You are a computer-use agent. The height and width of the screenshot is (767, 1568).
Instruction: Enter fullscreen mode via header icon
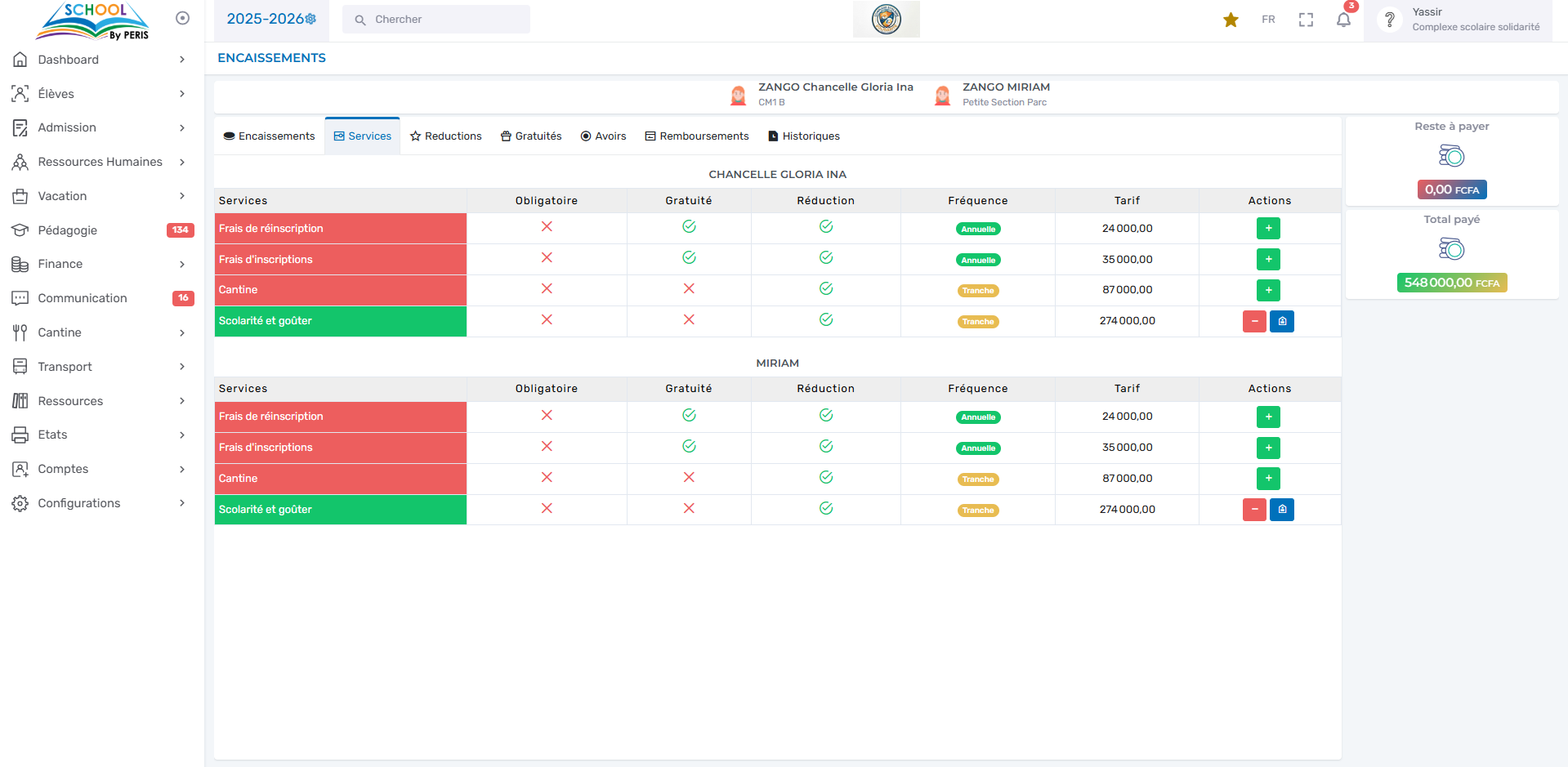click(x=1306, y=20)
